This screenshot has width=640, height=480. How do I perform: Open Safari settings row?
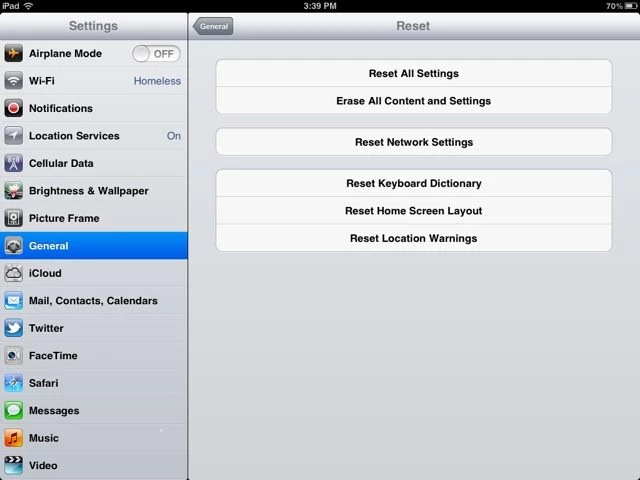click(94, 383)
